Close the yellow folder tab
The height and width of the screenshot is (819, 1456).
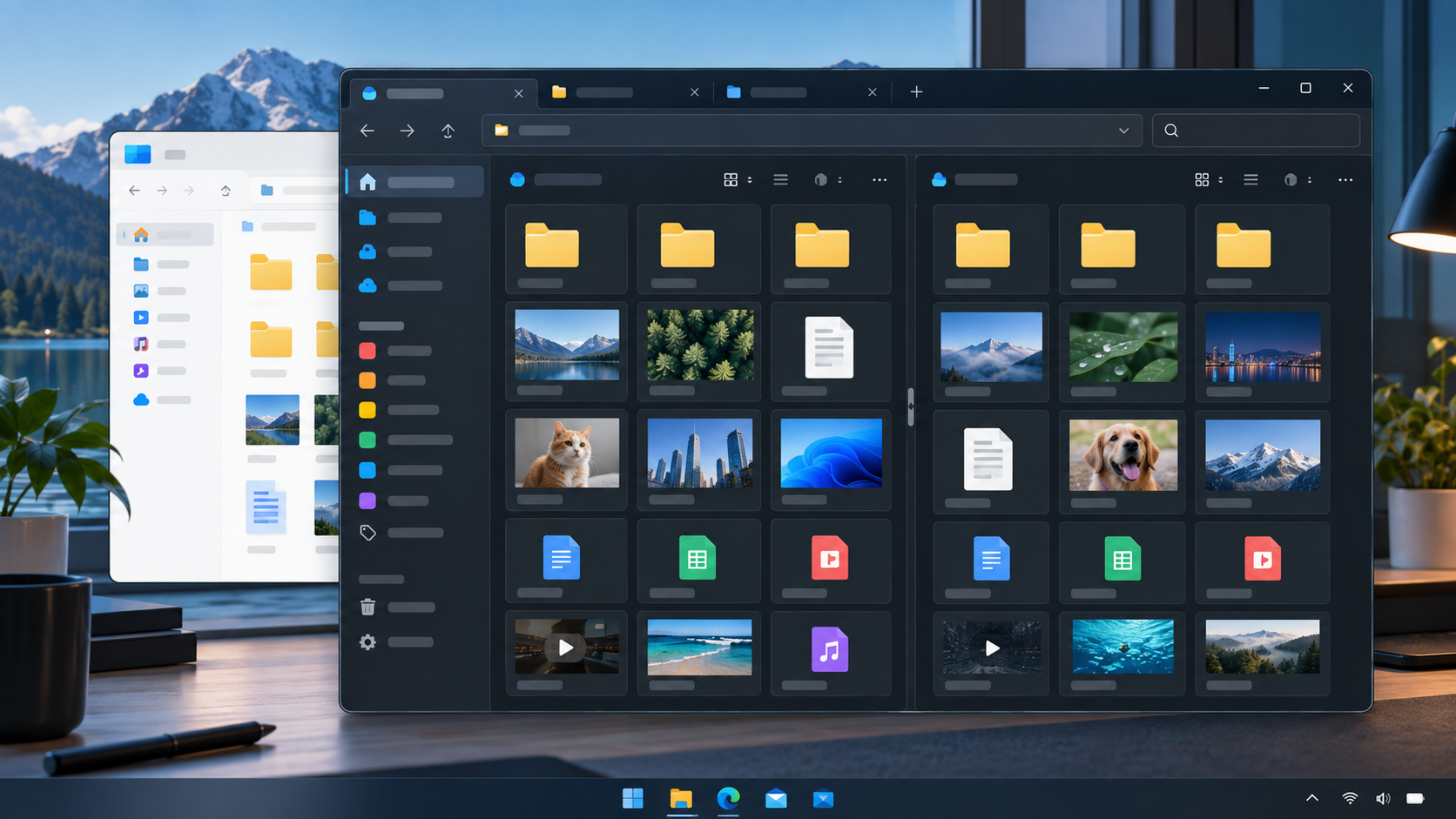(694, 92)
